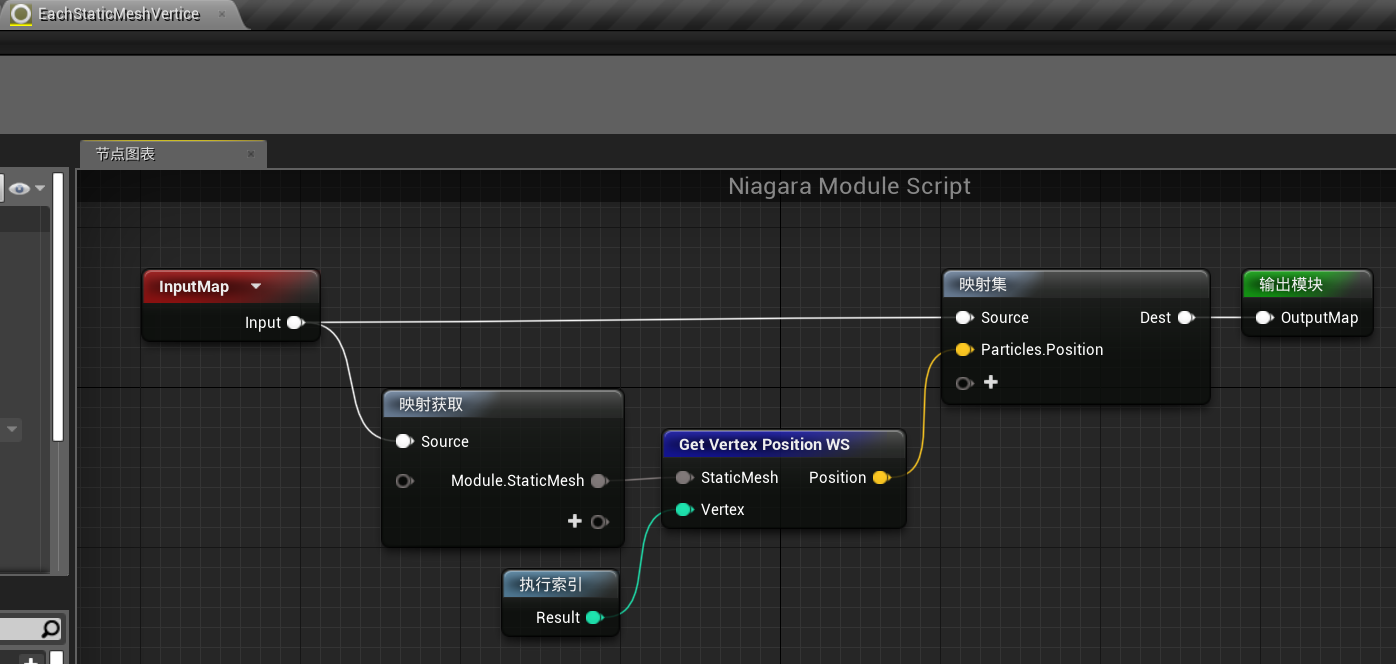This screenshot has height=664, width=1396.
Task: Open the InputMap node dropdown arrow
Action: tap(256, 286)
